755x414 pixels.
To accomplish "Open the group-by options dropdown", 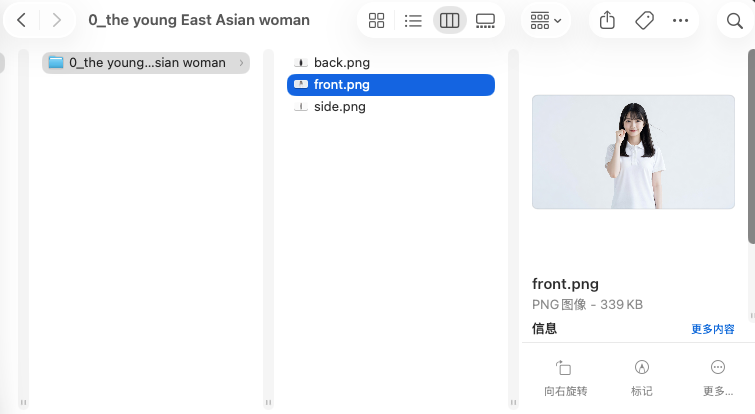I will (x=546, y=21).
